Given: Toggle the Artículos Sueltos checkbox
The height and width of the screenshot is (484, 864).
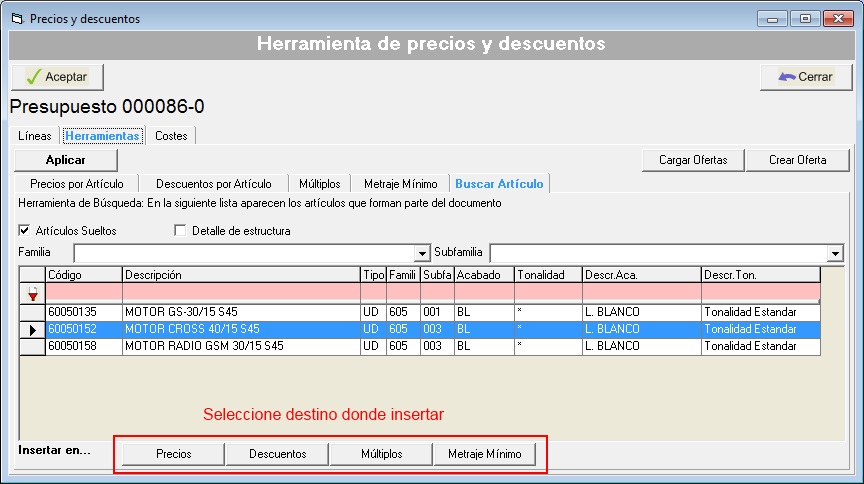Looking at the screenshot, I should 25,231.
